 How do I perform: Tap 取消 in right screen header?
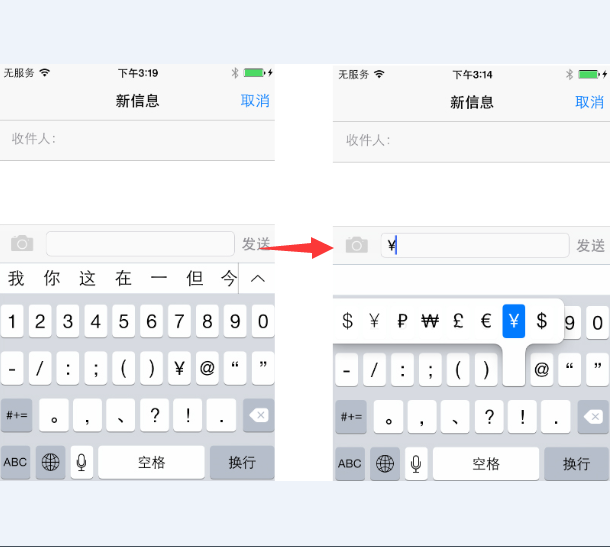(589, 102)
